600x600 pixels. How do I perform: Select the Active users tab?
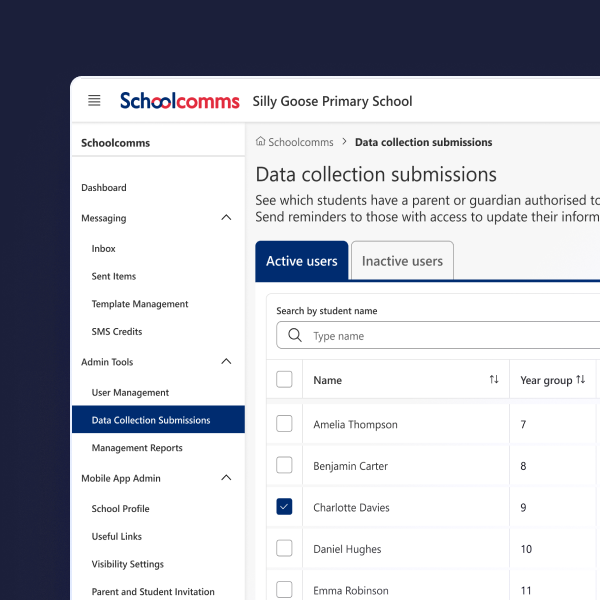point(301,261)
